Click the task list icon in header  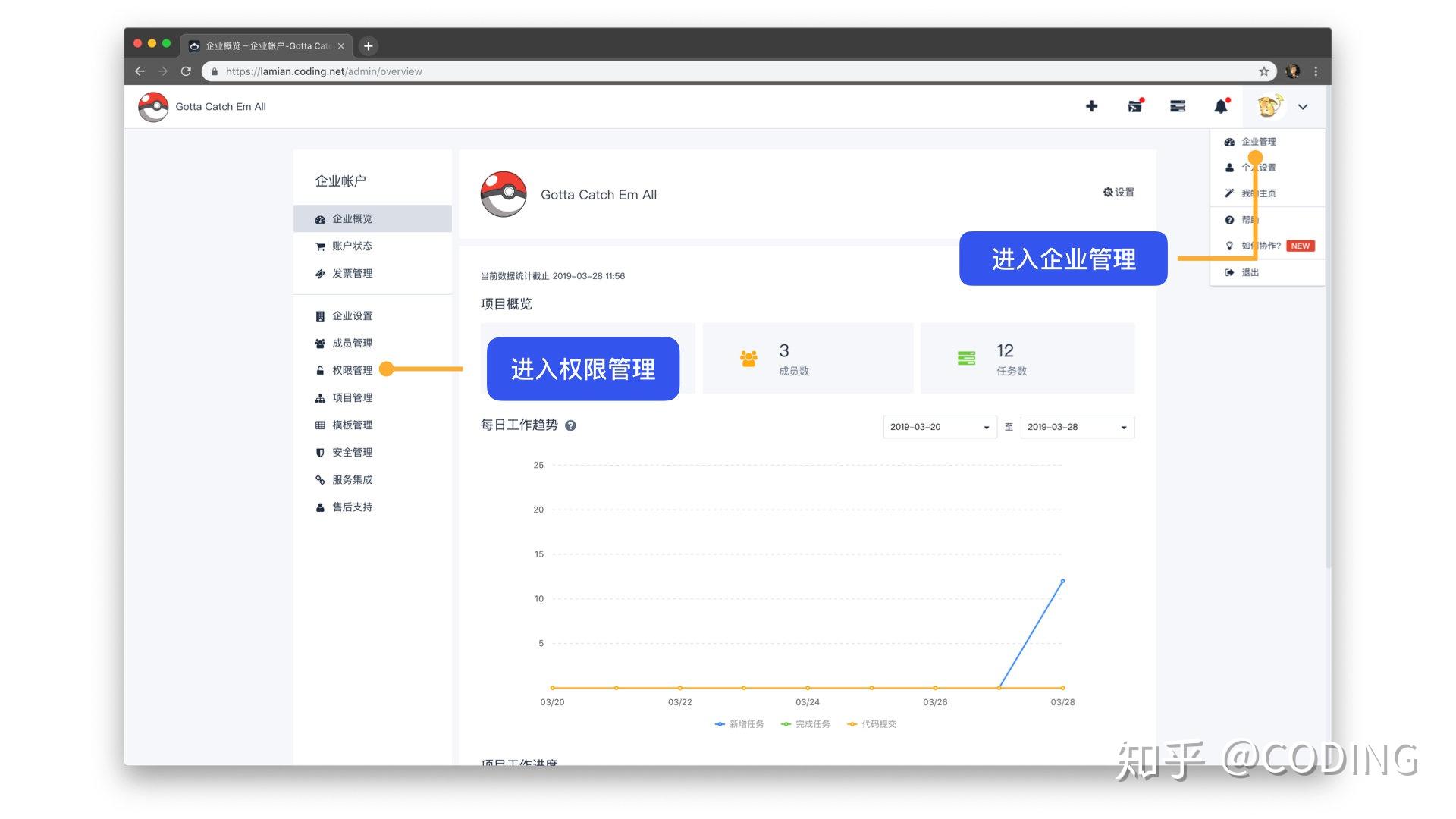tap(1178, 106)
